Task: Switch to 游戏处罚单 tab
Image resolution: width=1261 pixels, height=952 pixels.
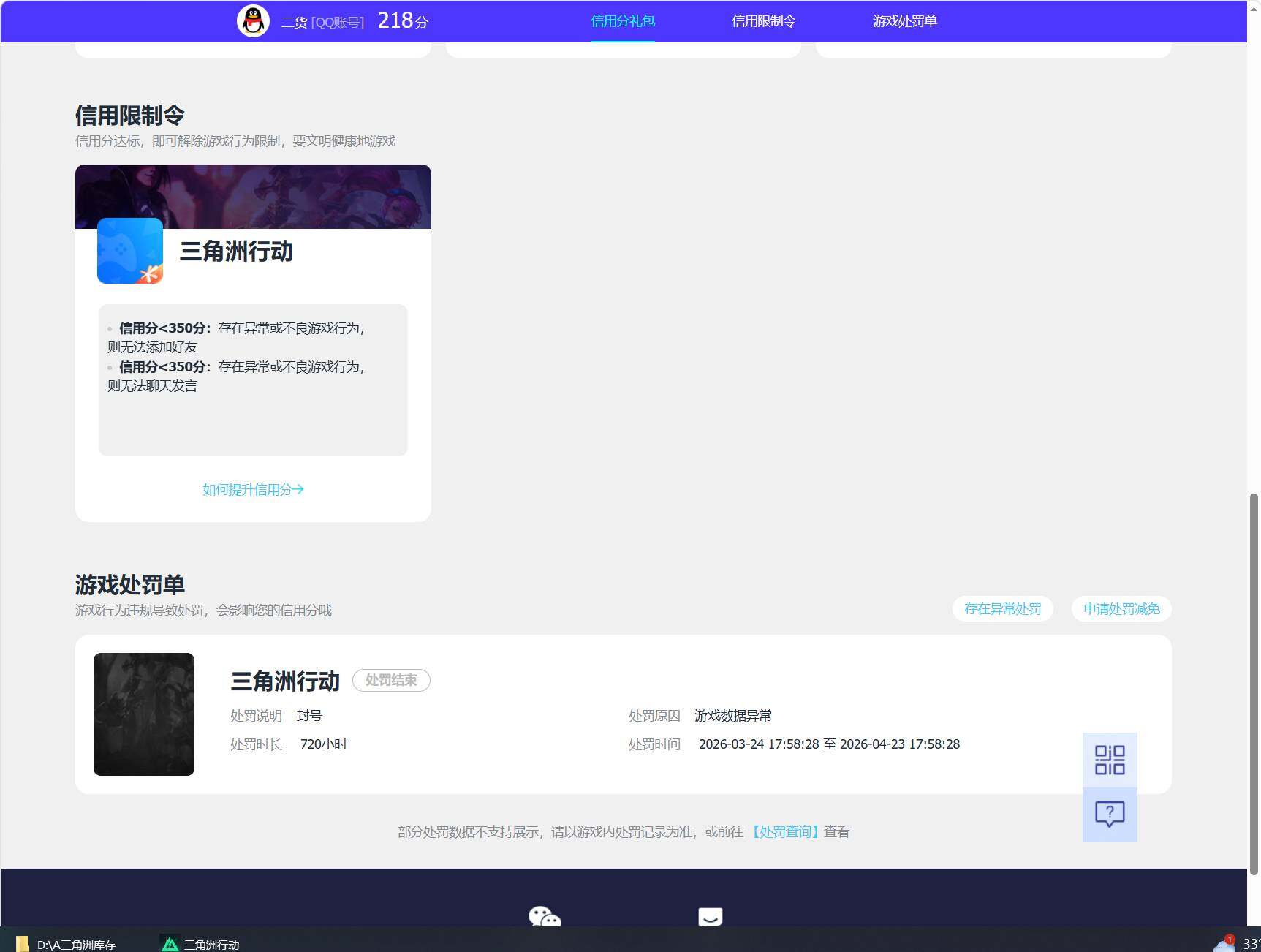Action: pos(905,21)
